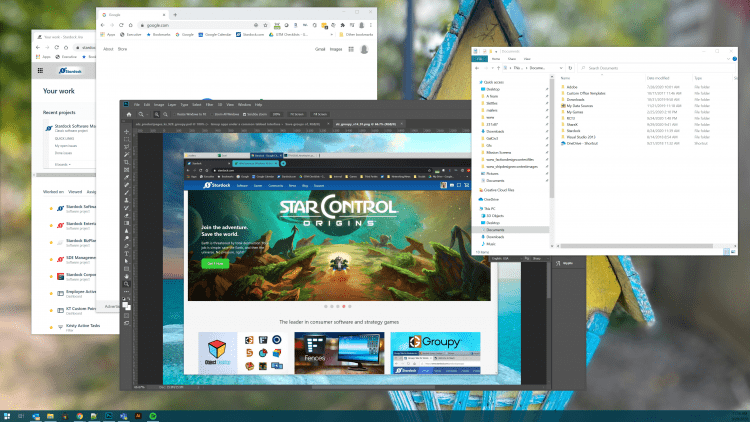
Task: Click the Fit Screen button
Action: 297,115
